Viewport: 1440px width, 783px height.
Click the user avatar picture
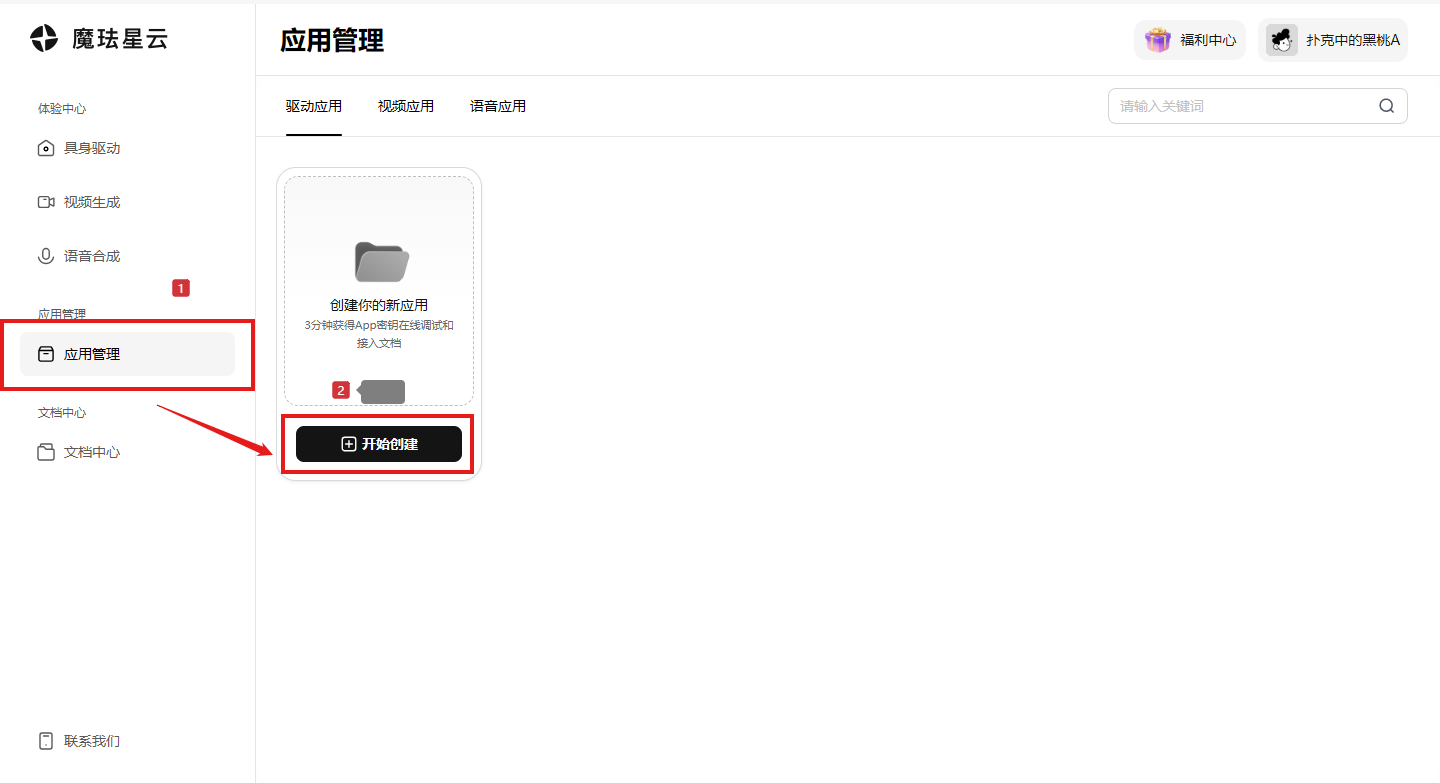pyautogui.click(x=1282, y=40)
